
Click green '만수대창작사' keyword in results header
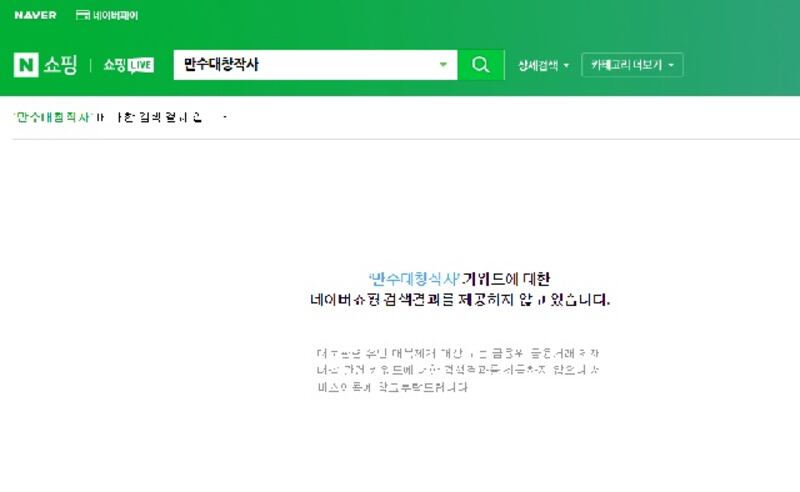pos(53,117)
